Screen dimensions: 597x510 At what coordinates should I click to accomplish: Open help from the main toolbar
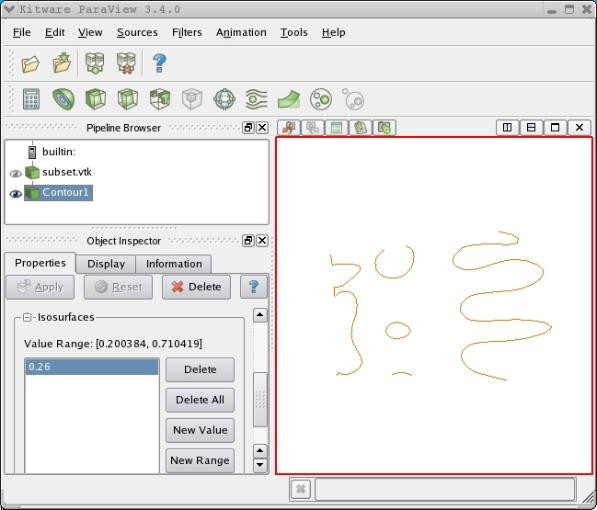pyautogui.click(x=159, y=63)
